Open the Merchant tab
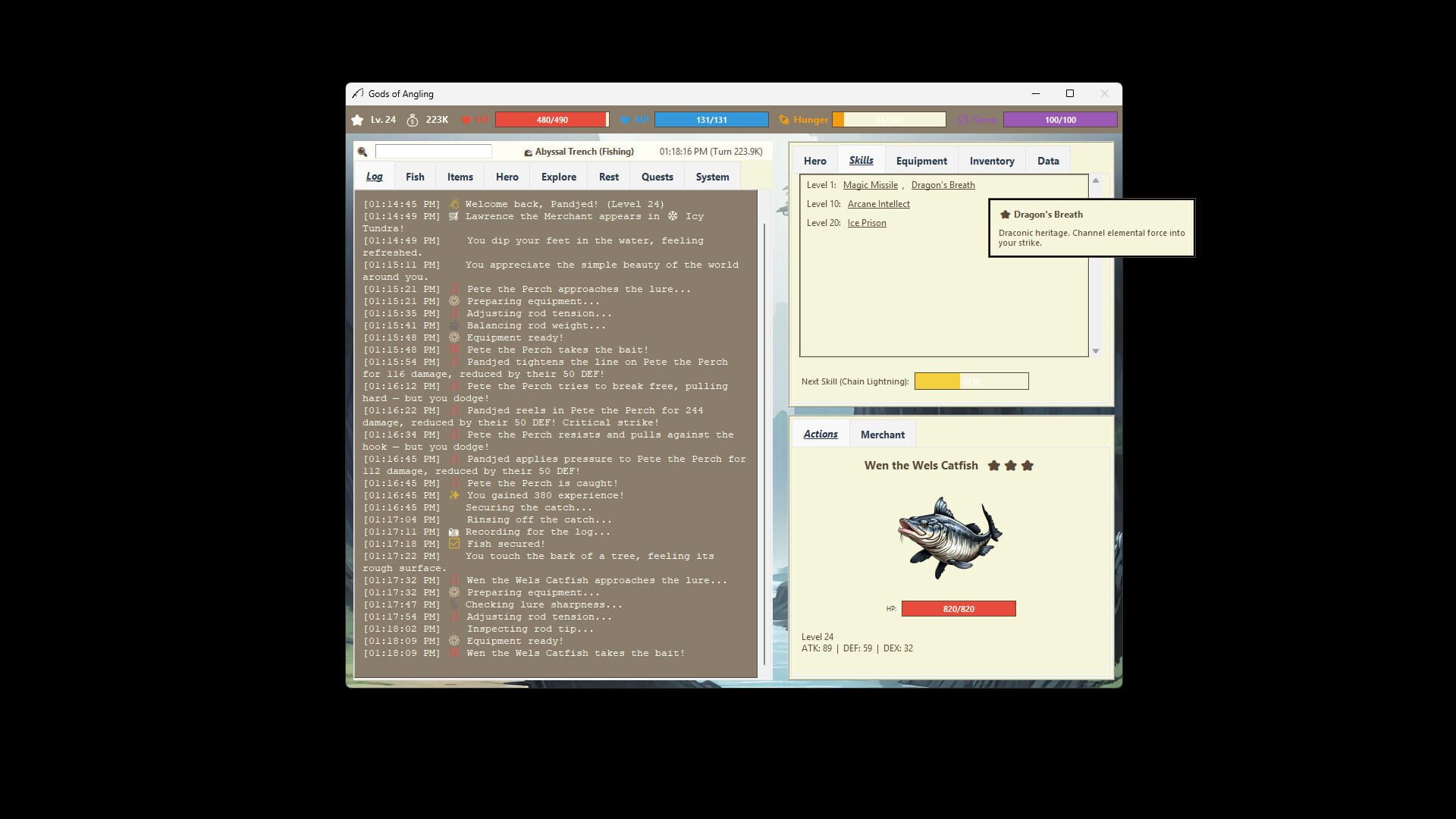This screenshot has height=819, width=1456. click(883, 434)
